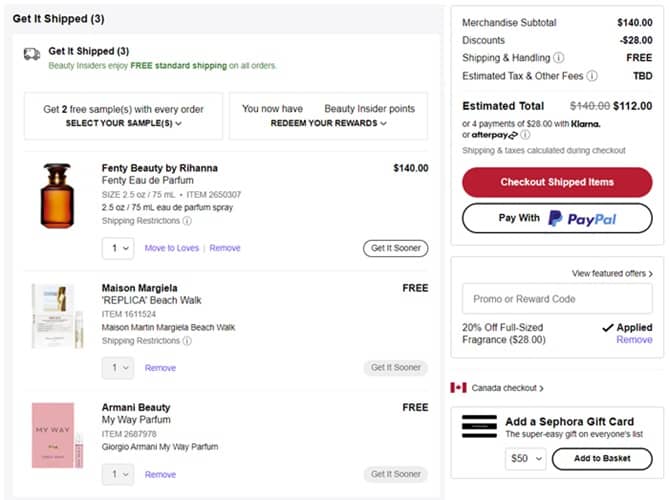Viewport: 669px width, 500px height.
Task: Click the Fenty Eau de Parfum bottle thumbnail
Action: pyautogui.click(x=57, y=196)
